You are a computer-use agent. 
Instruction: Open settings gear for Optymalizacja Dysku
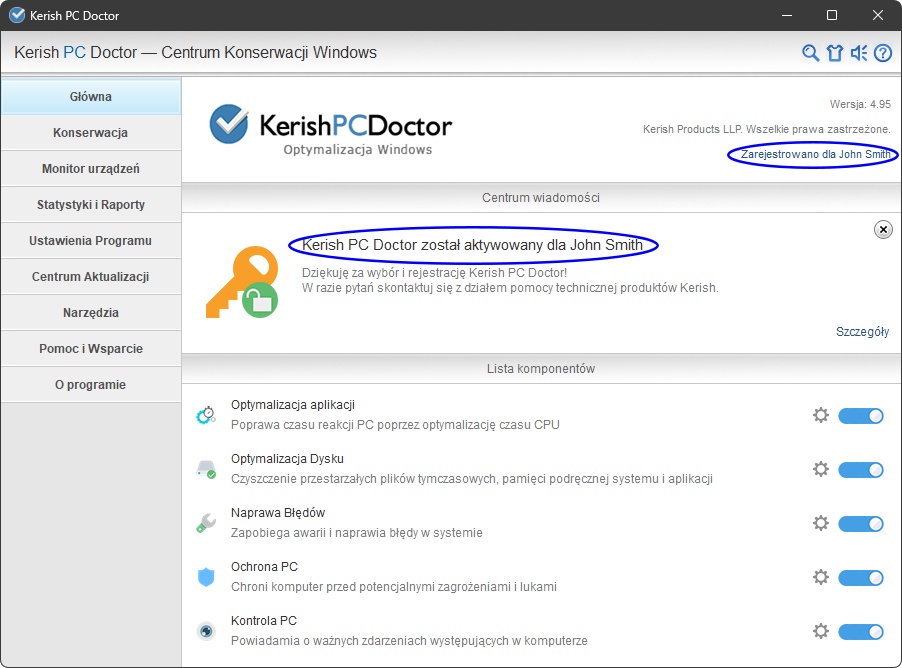point(821,469)
